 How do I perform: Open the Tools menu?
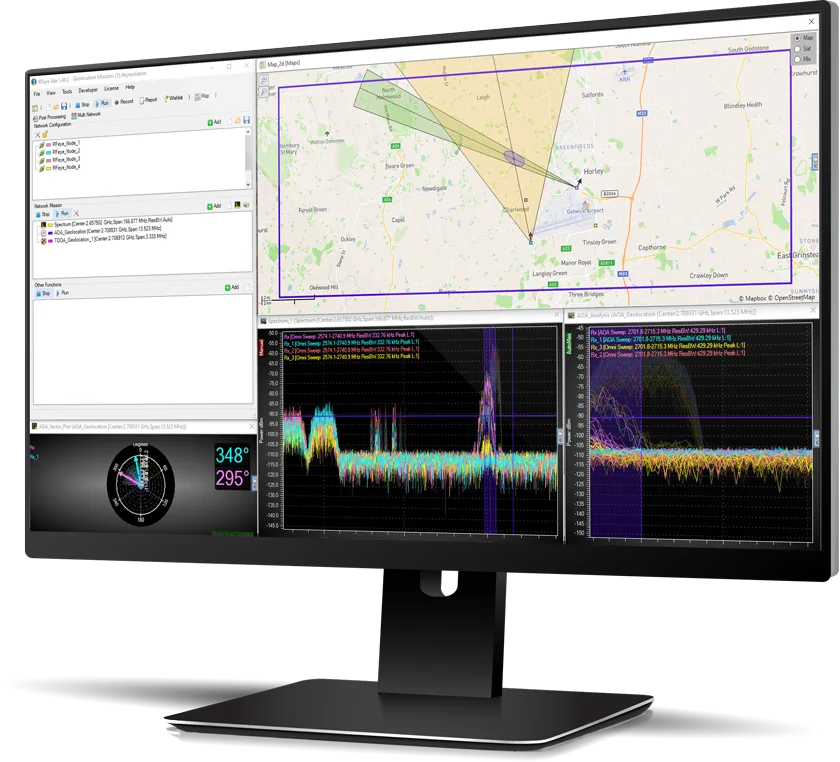[67, 92]
